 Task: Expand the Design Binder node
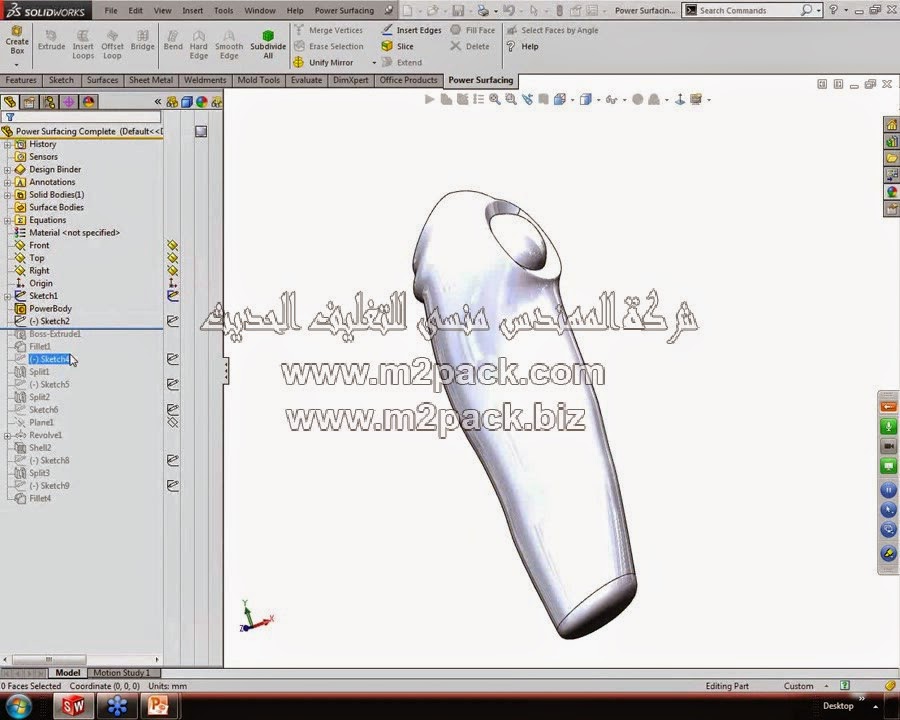(x=7, y=170)
